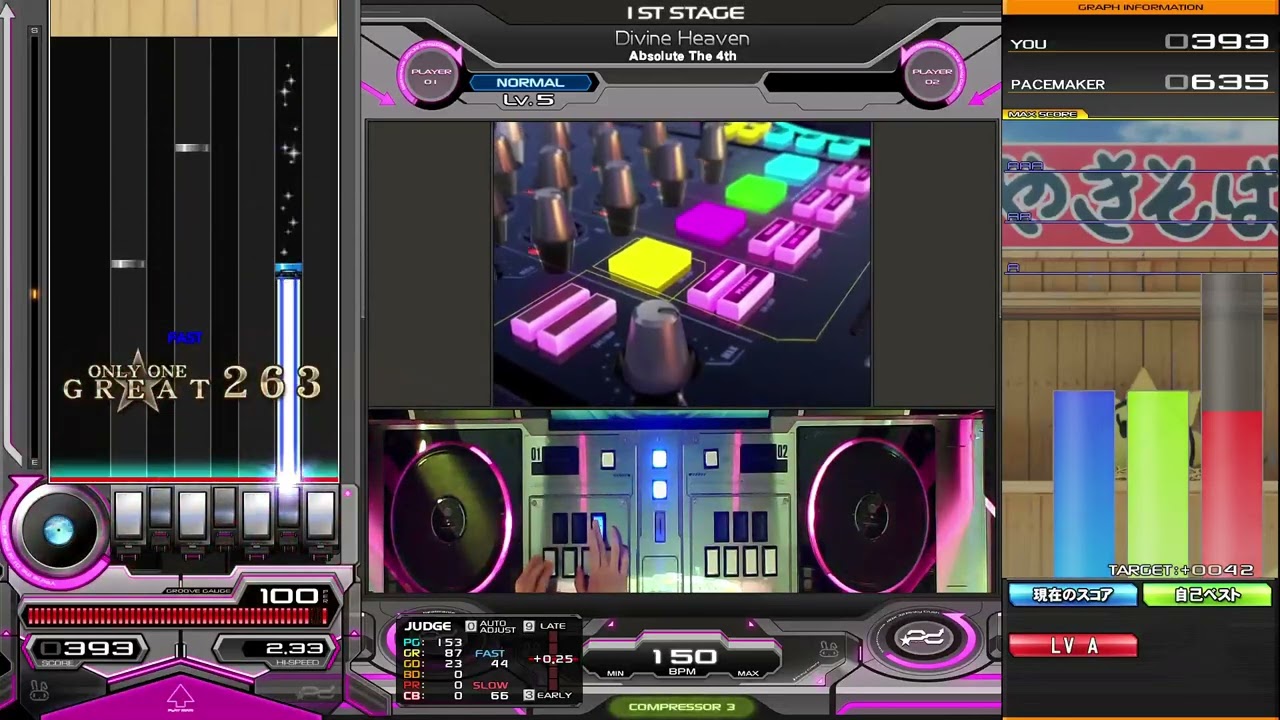Click the TARGET:+0042 readout
Screen dimensions: 1280x720
click(x=1180, y=570)
